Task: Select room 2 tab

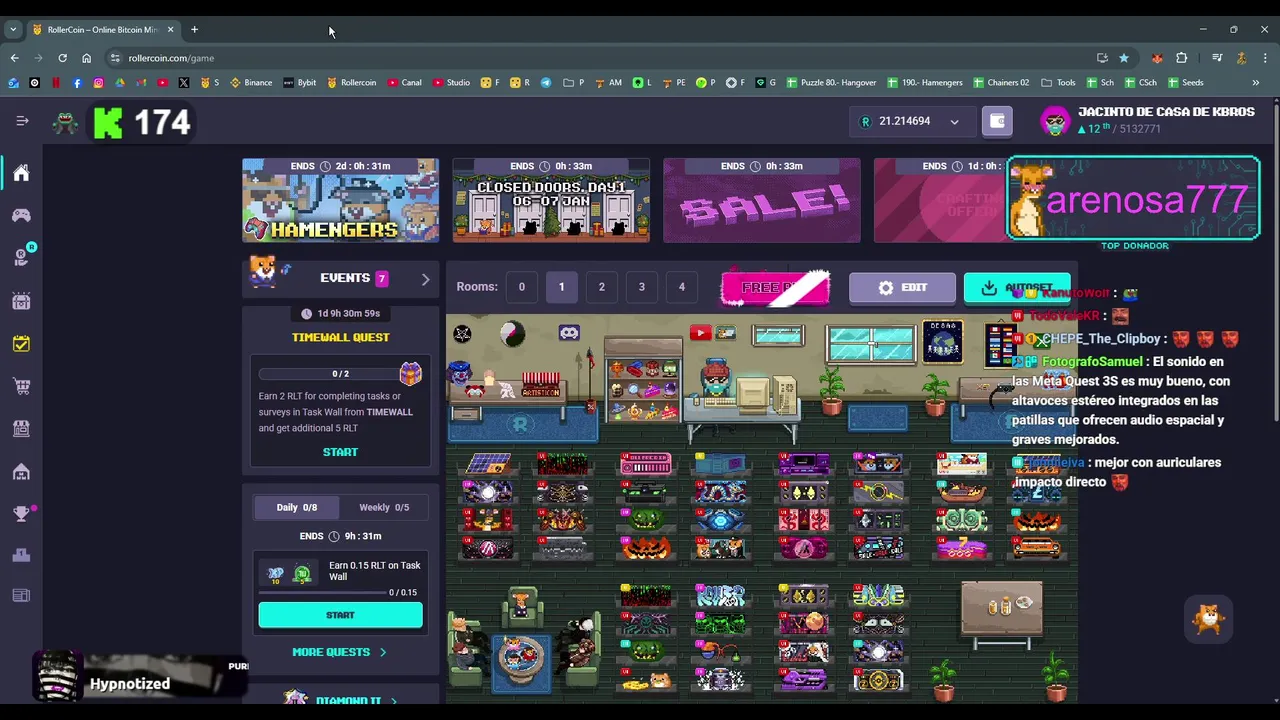Action: 601,287
